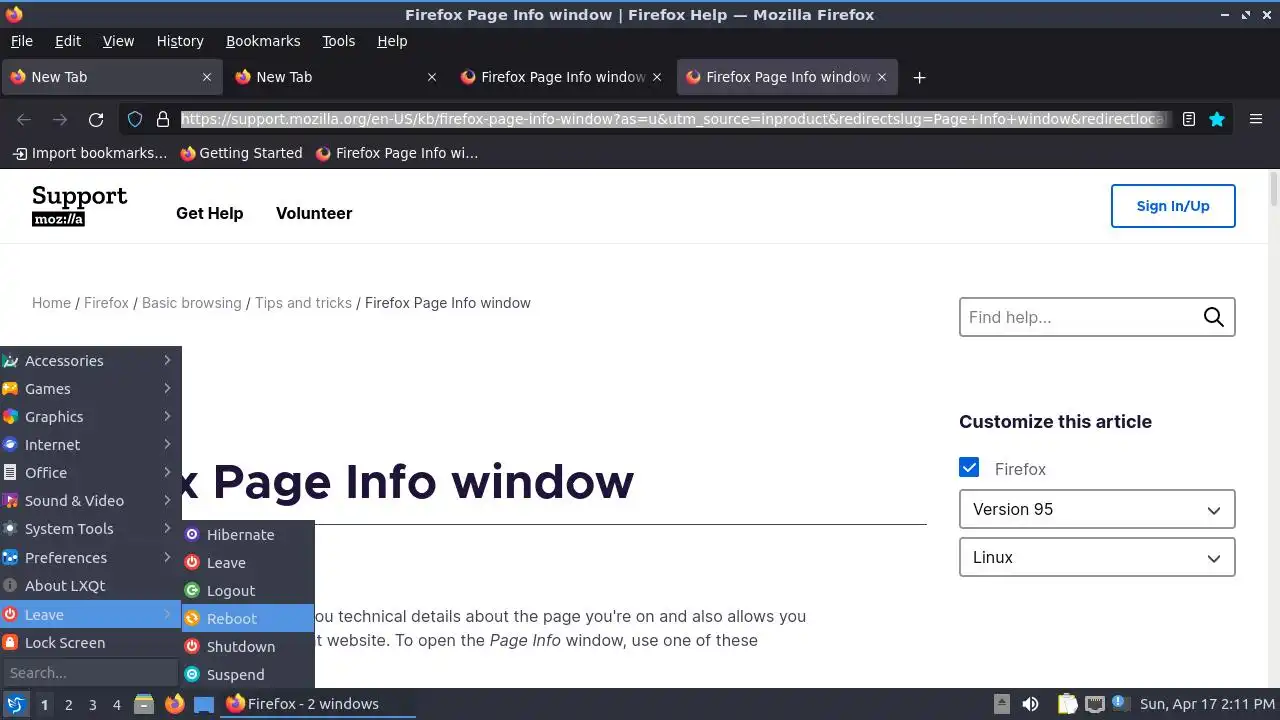Select Logout in Leave submenu
This screenshot has height=720, width=1280.
(x=248, y=591)
